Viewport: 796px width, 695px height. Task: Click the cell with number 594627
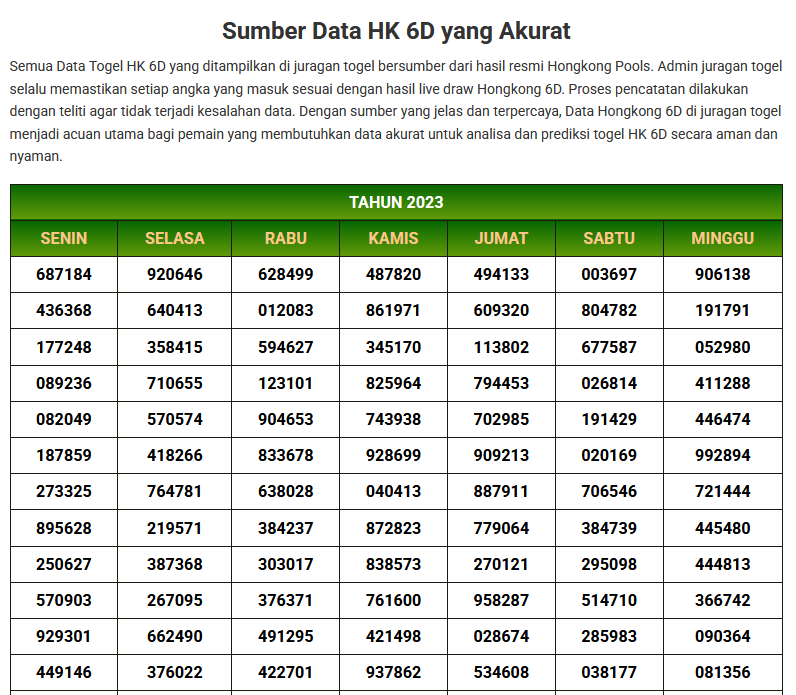[x=285, y=347]
